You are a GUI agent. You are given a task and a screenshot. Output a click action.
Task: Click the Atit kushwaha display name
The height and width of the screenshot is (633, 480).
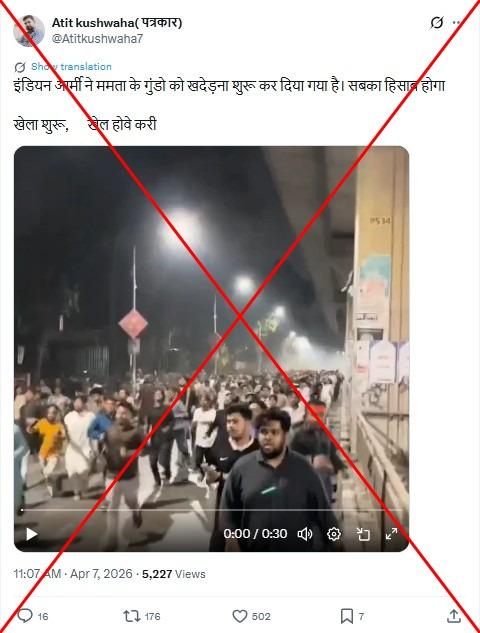[x=117, y=23]
